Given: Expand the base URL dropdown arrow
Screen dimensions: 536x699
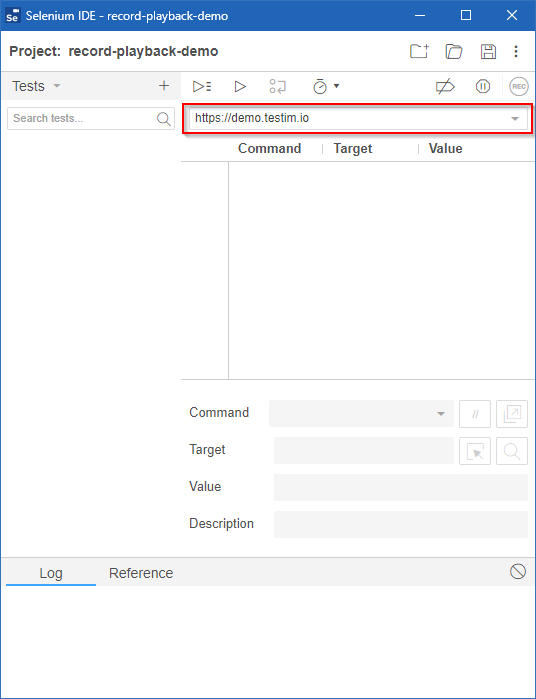Looking at the screenshot, I should click(515, 119).
